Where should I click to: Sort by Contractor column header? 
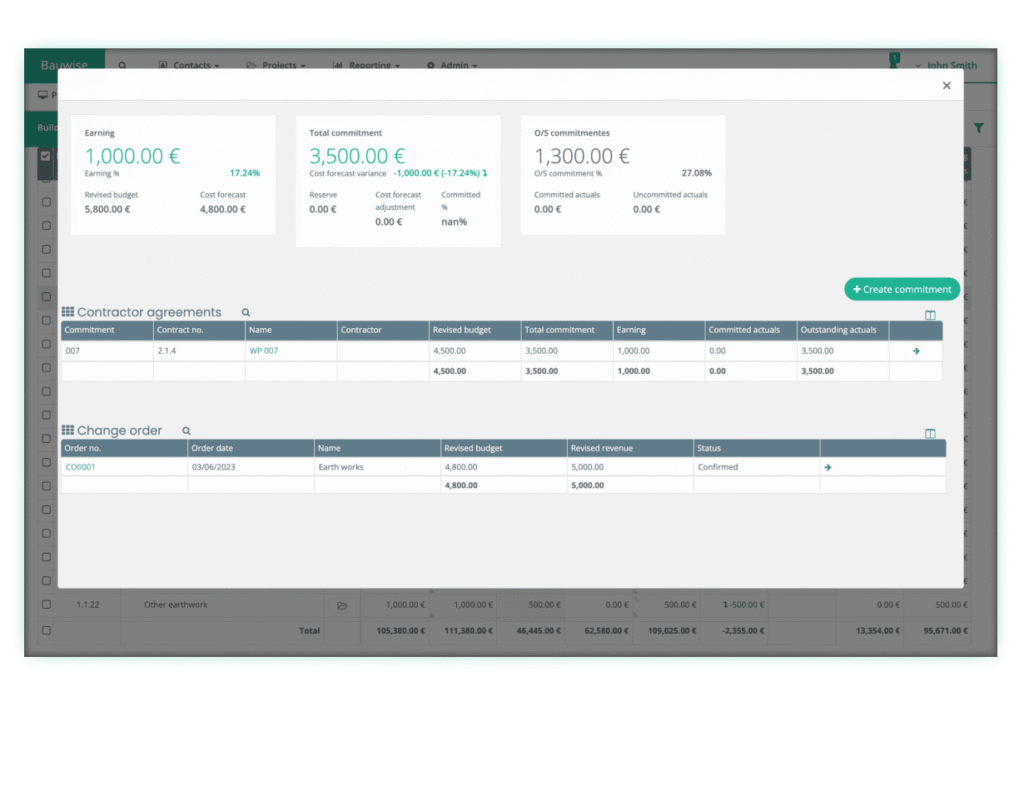tap(383, 330)
